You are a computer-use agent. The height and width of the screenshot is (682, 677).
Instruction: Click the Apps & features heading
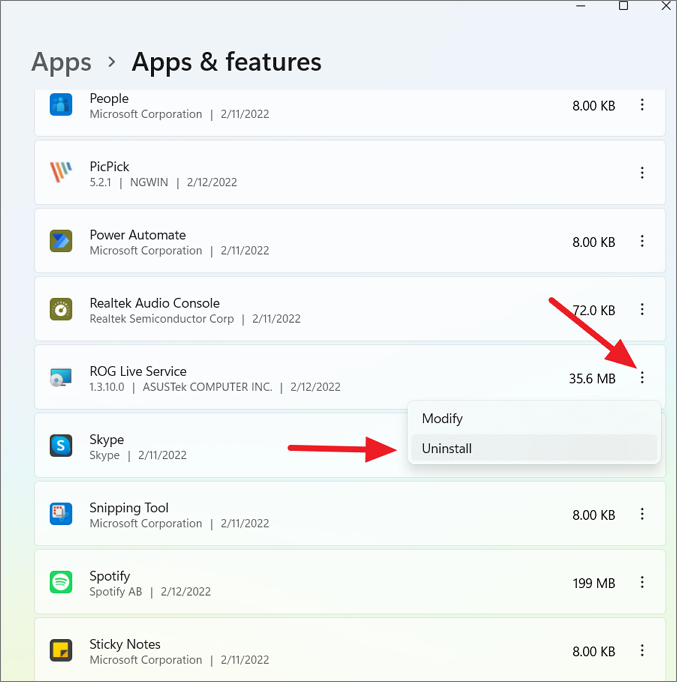click(227, 62)
